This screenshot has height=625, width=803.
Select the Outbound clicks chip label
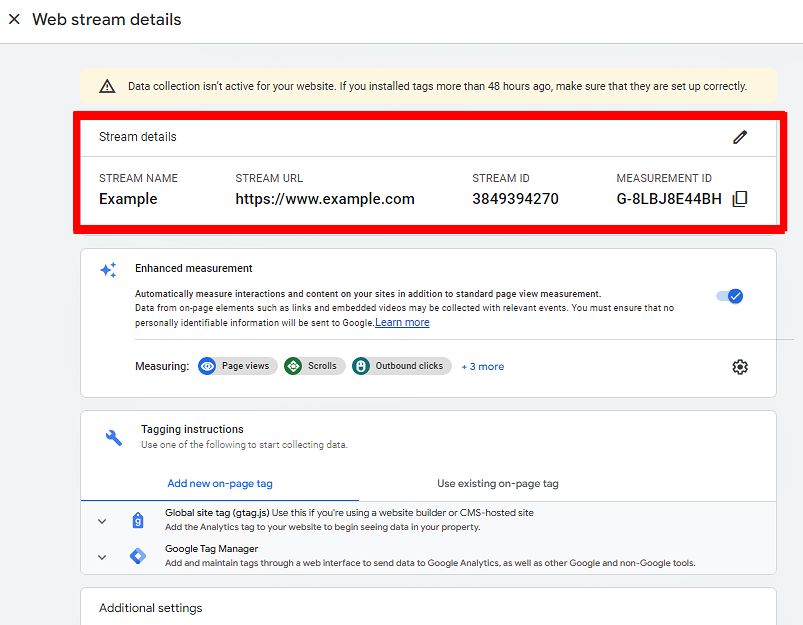pos(409,366)
